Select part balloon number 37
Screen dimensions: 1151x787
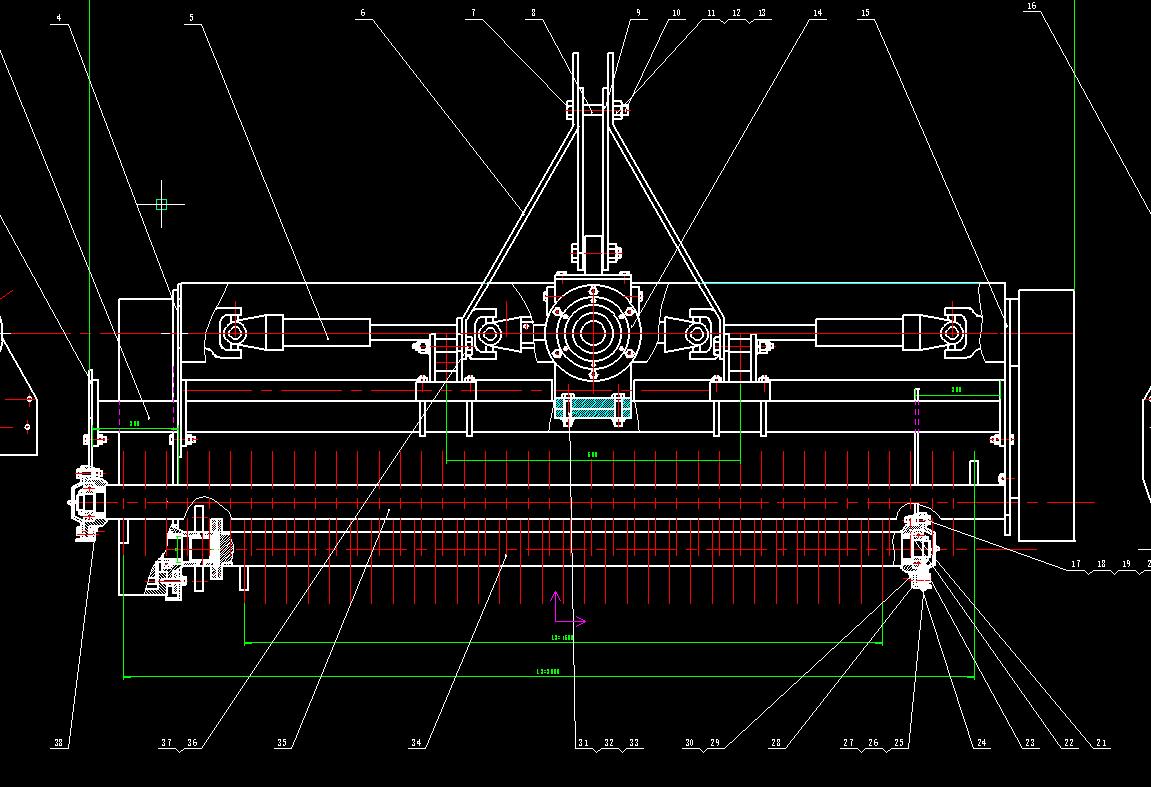[x=166, y=742]
